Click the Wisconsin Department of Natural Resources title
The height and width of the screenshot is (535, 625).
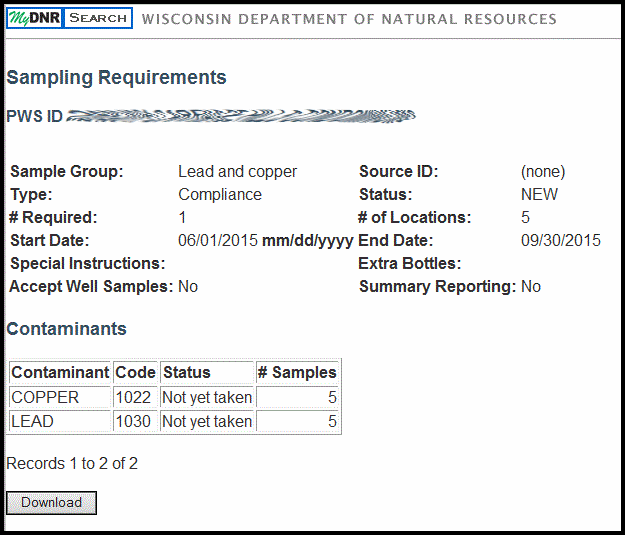click(x=349, y=19)
